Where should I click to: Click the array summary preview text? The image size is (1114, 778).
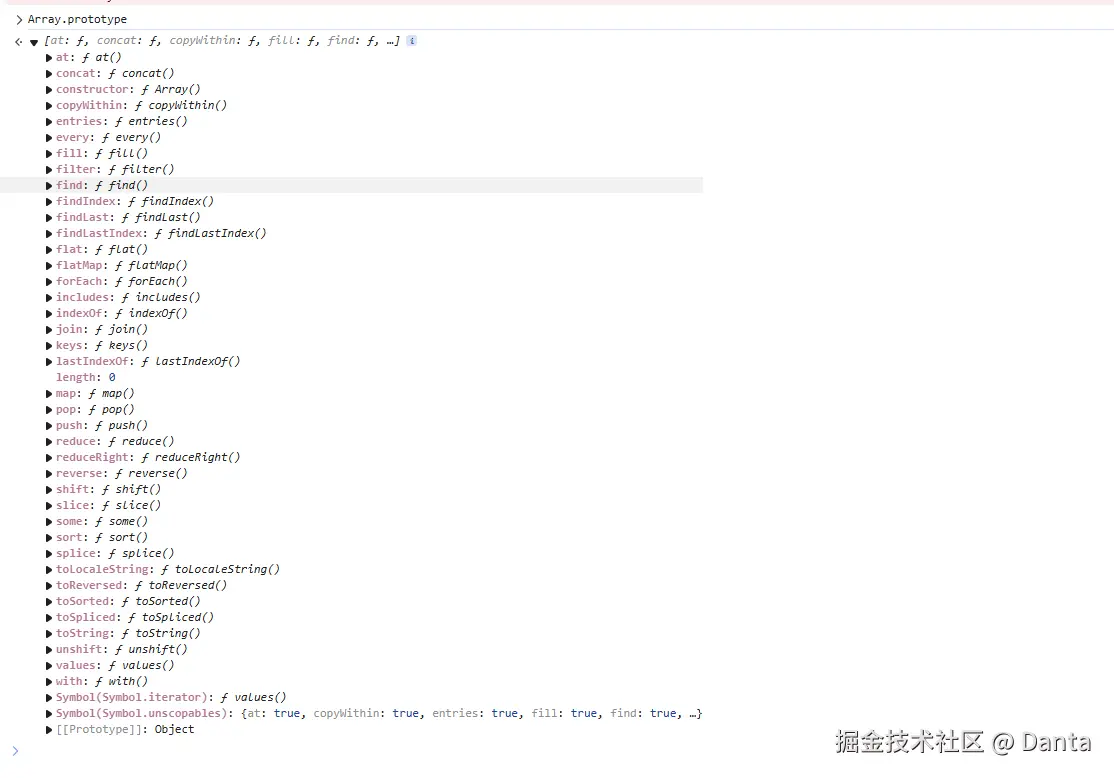pos(222,40)
